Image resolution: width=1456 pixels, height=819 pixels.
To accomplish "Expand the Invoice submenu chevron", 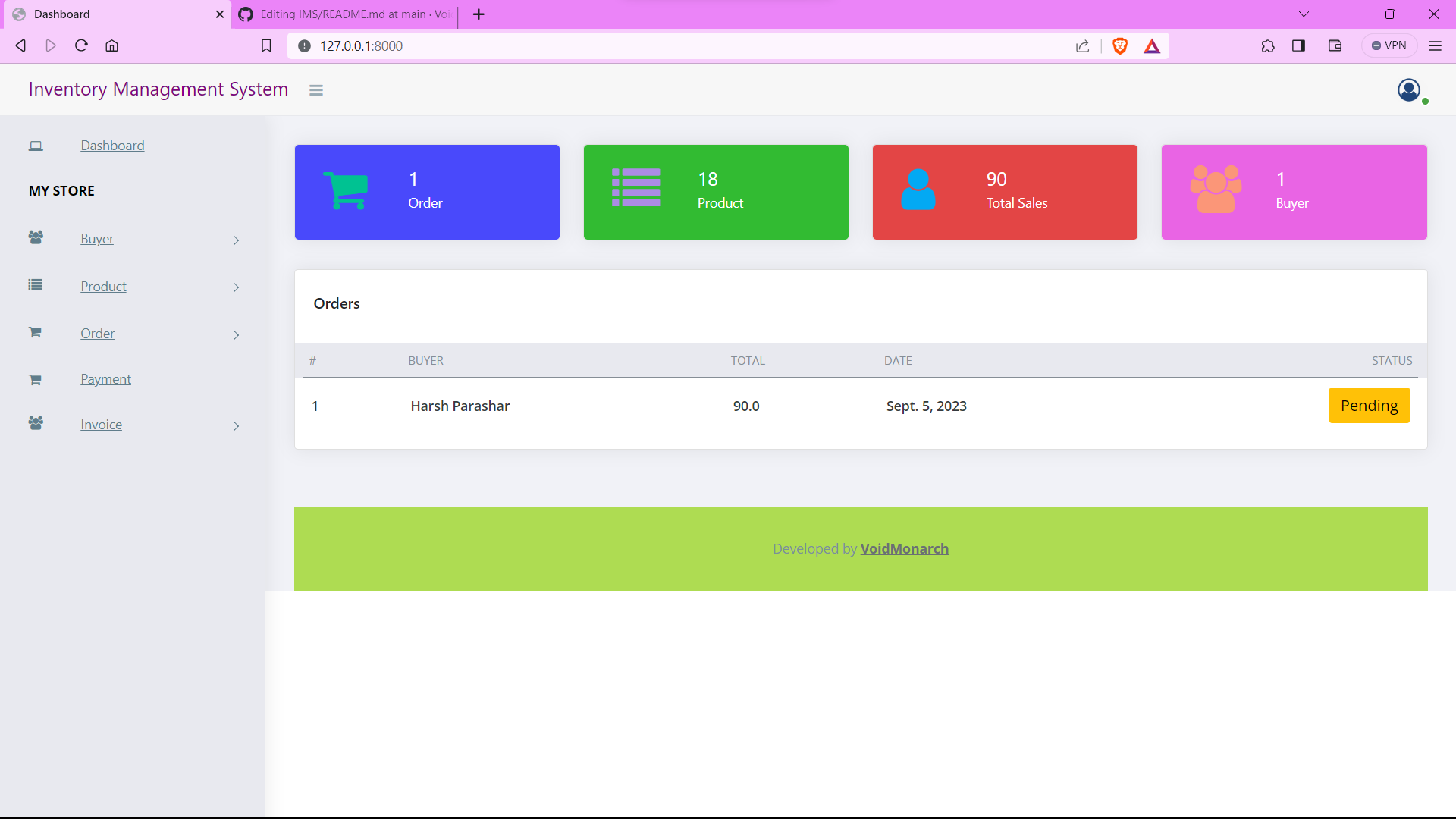I will [x=236, y=426].
